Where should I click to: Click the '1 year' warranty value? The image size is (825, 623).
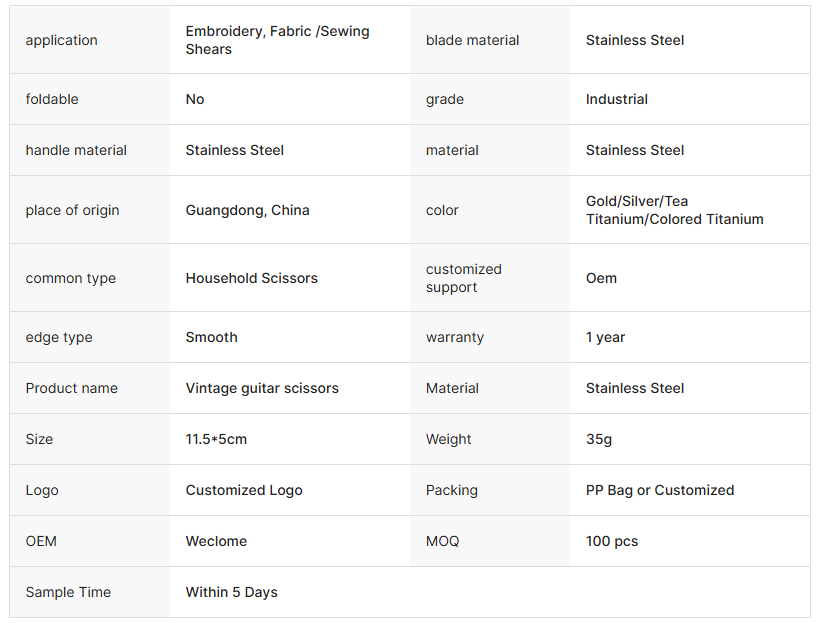605,337
